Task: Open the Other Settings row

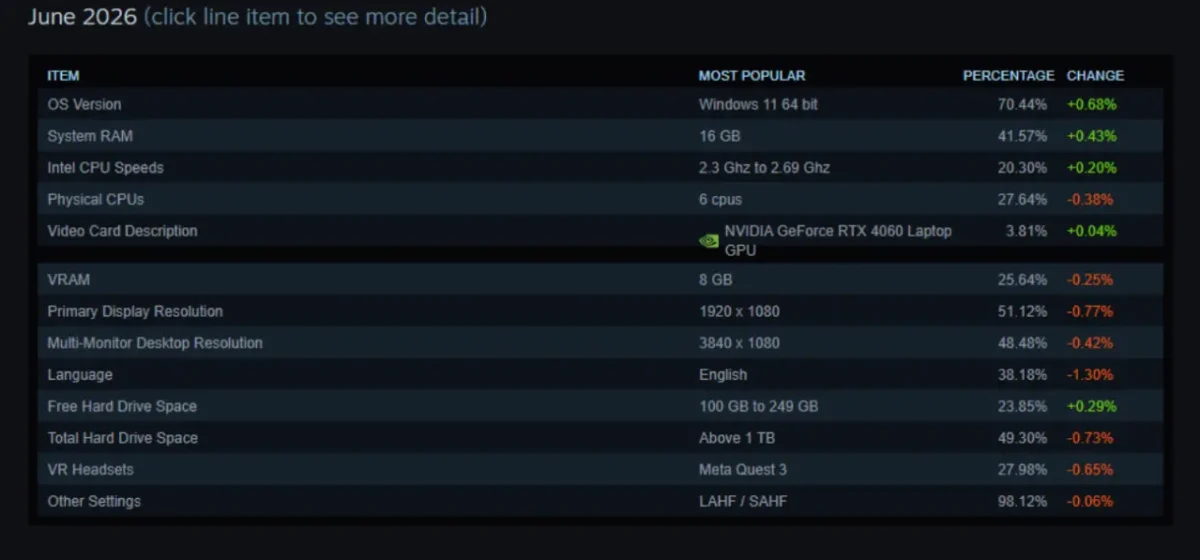Action: 600,502
